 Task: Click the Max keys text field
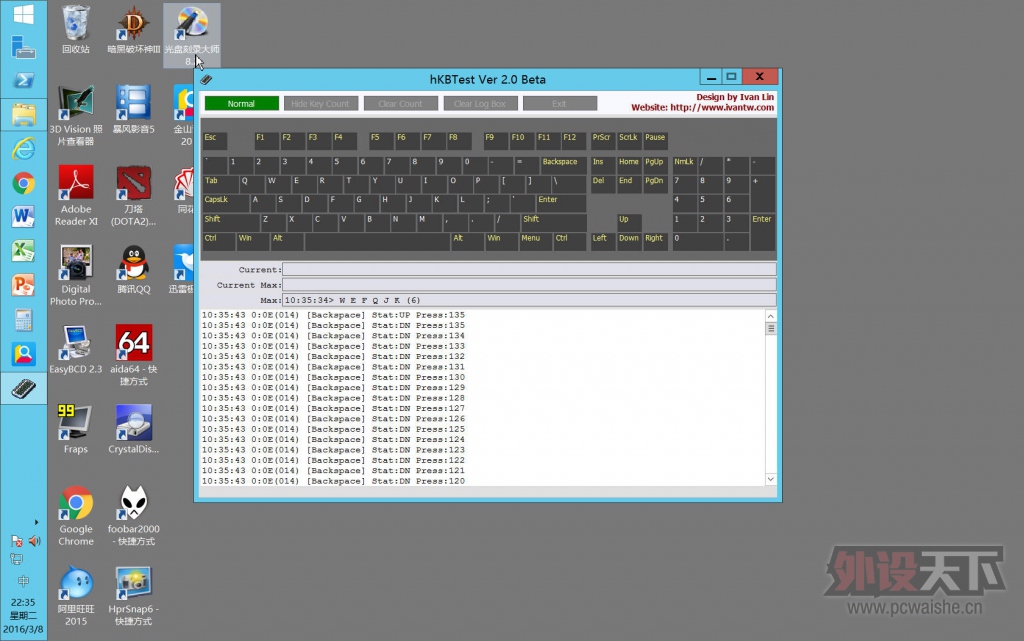coord(529,300)
